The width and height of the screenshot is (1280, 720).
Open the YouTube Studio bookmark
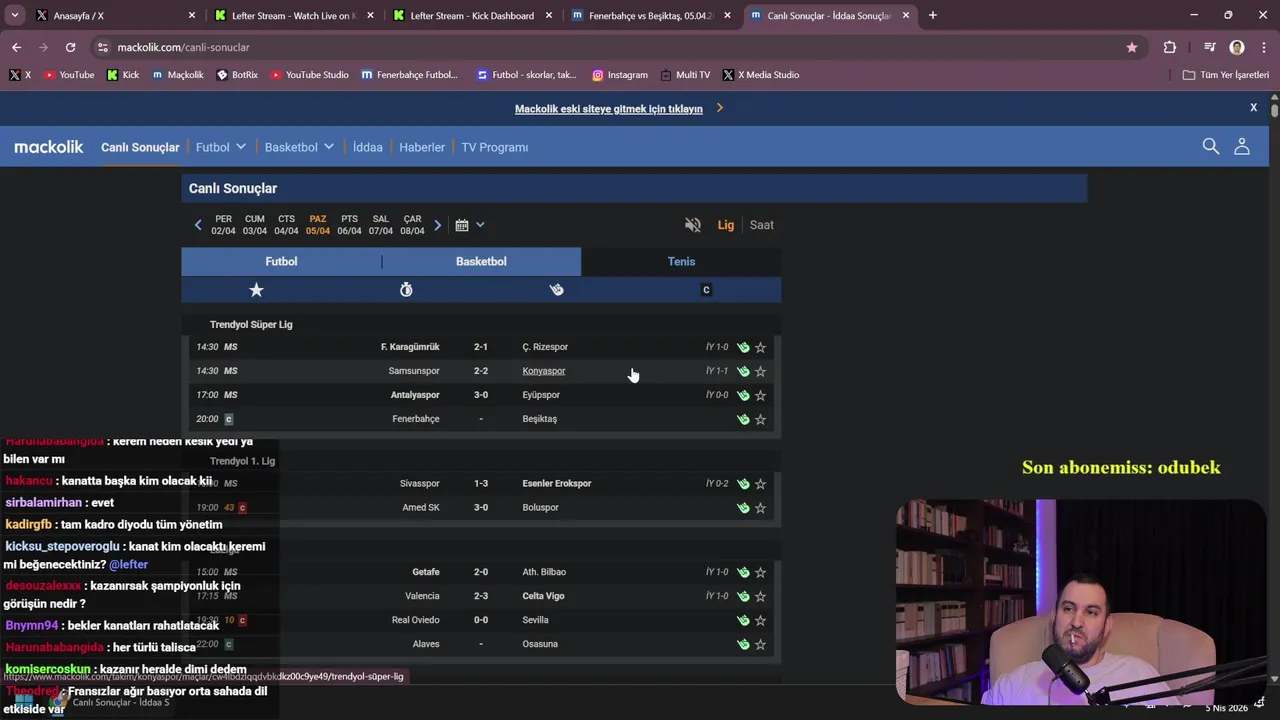pyautogui.click(x=310, y=75)
